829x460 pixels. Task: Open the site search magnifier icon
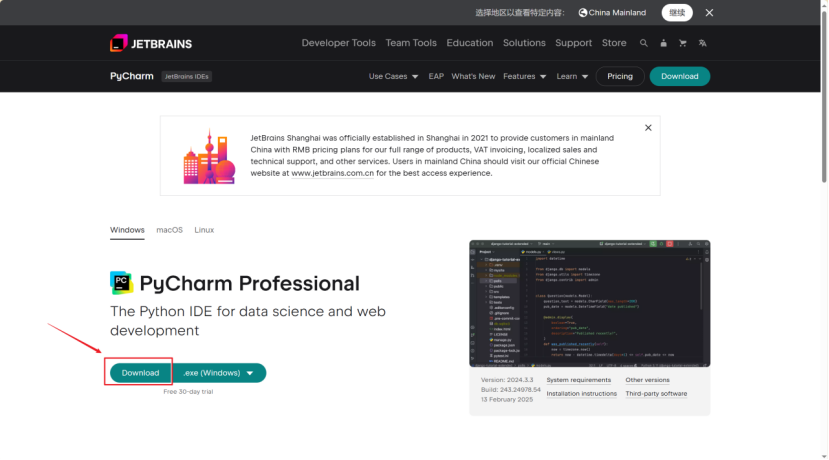643,43
